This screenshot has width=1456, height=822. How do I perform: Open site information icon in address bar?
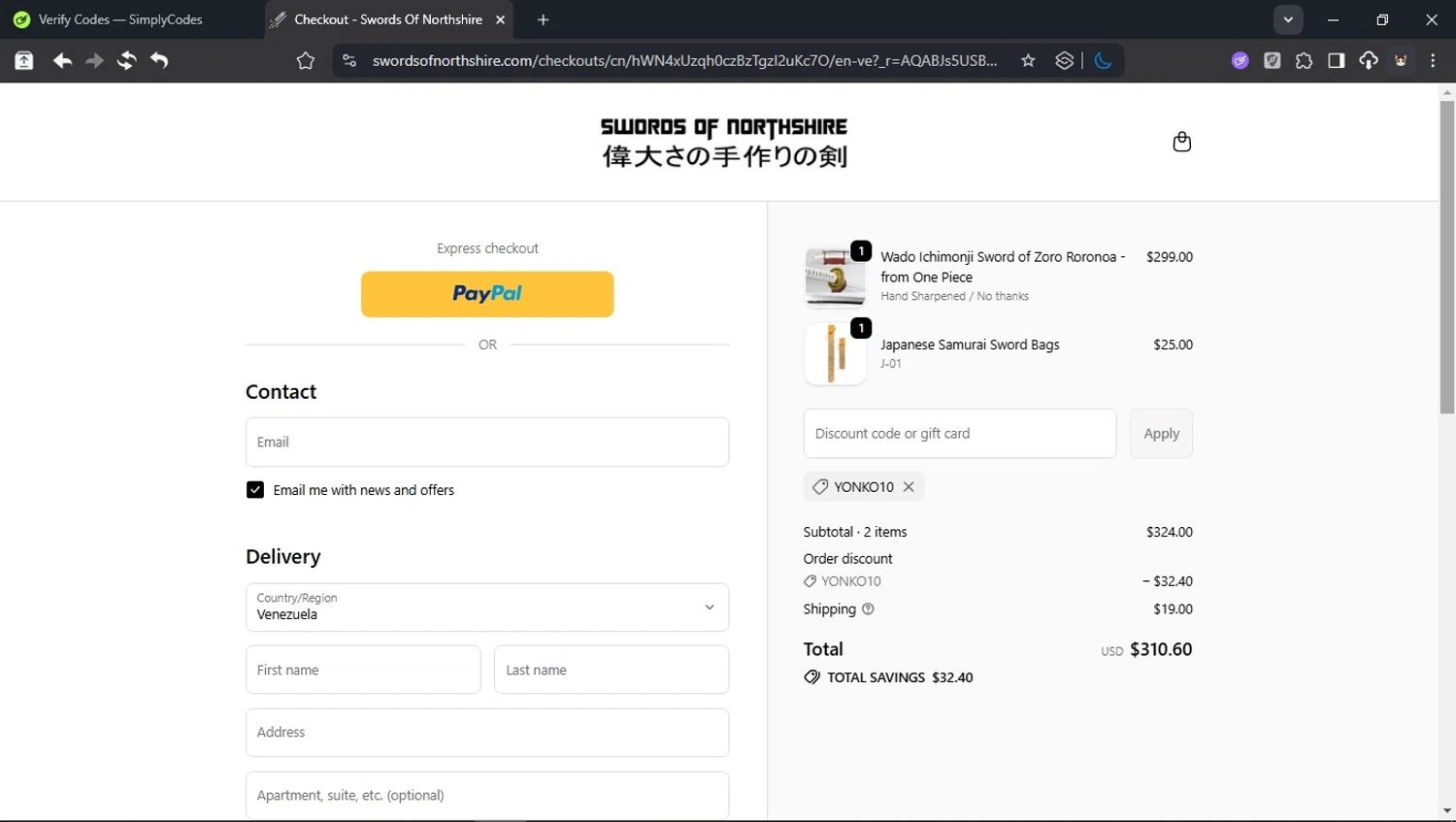point(349,61)
